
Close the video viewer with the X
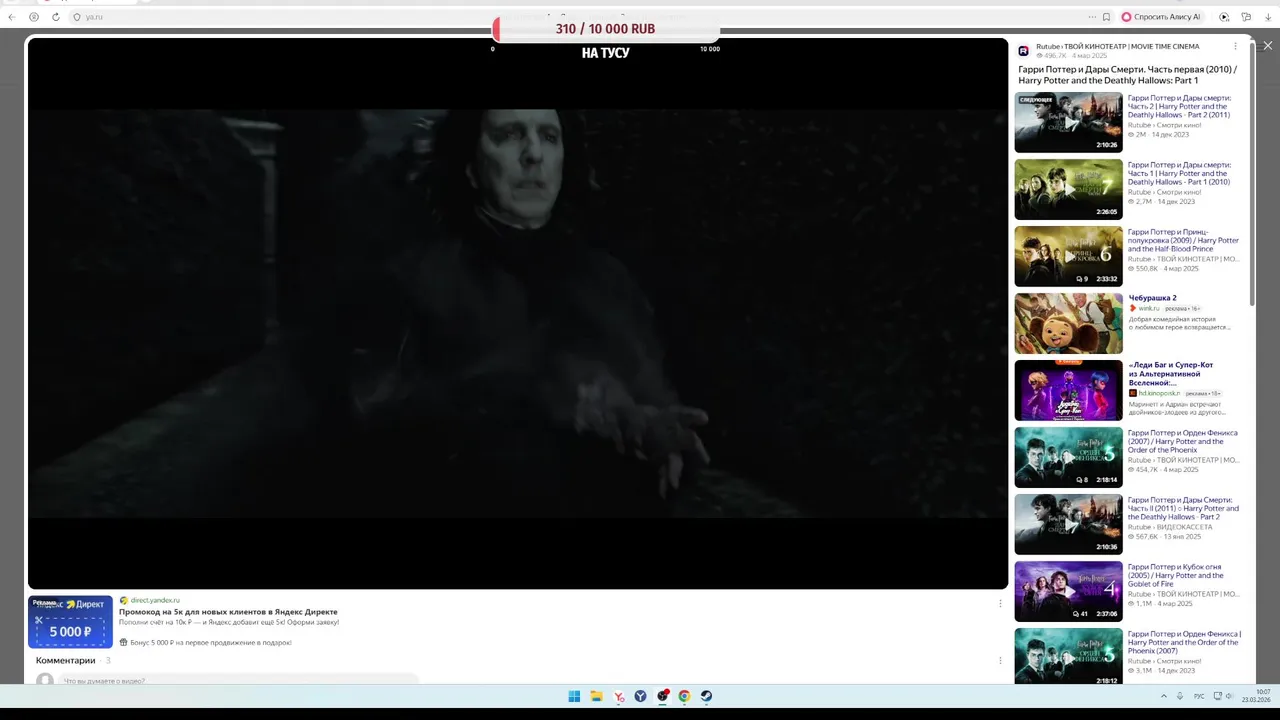click(1267, 46)
